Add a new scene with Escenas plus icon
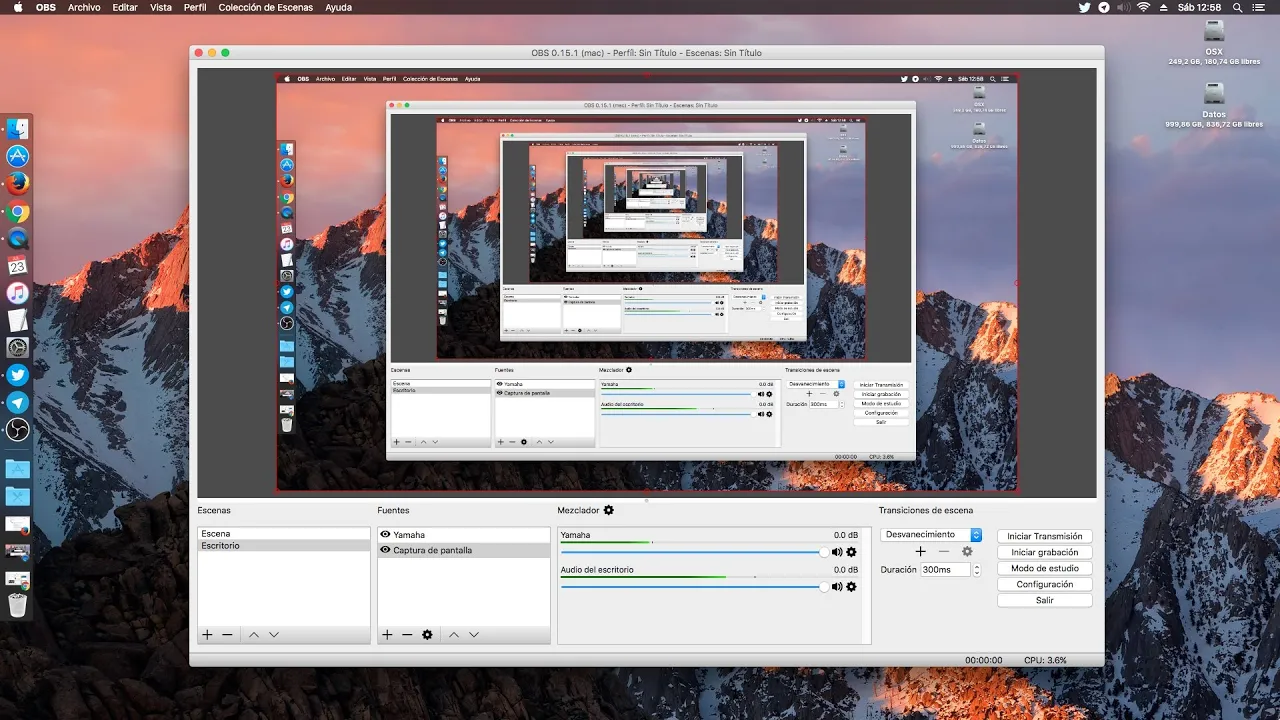 207,635
